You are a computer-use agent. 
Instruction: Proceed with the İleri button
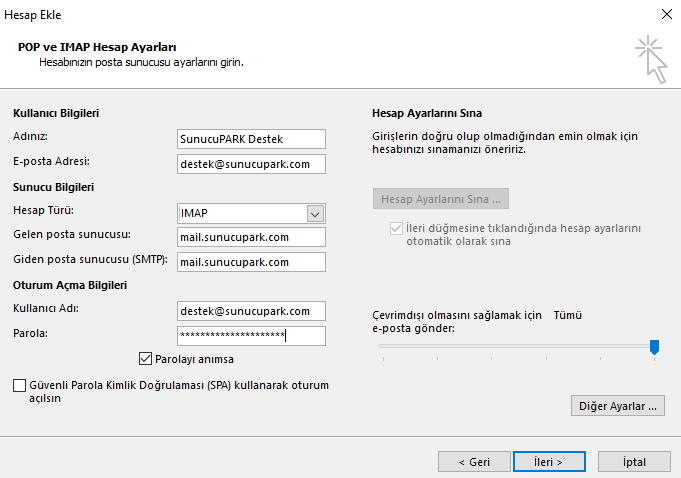[x=549, y=462]
